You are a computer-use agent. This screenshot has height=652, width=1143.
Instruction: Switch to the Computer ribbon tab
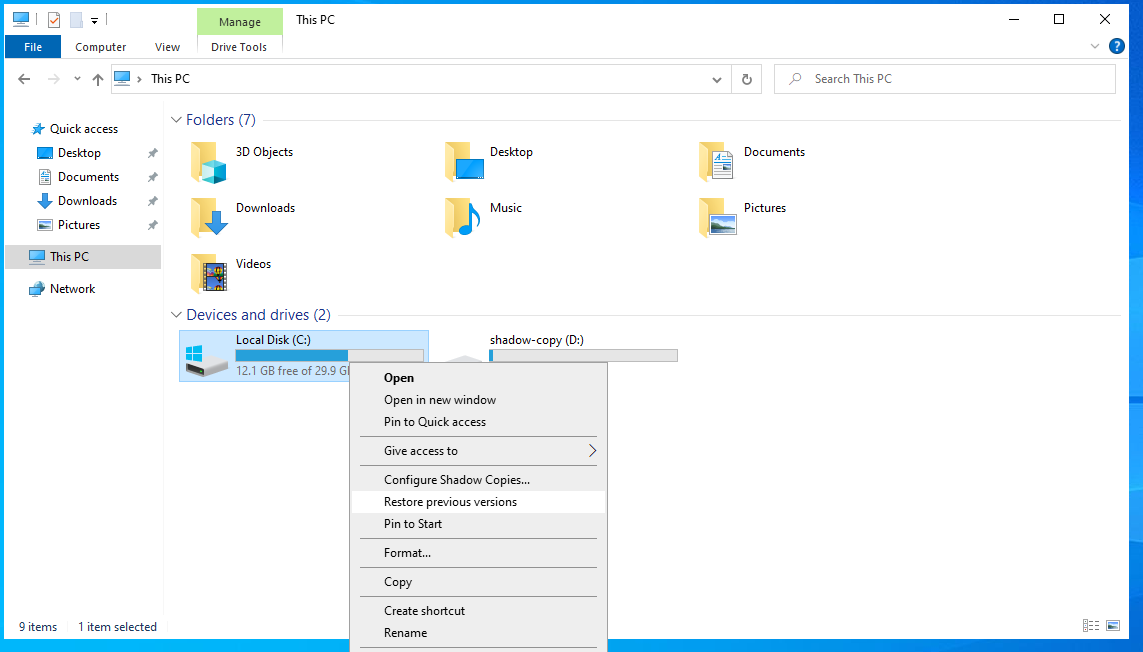101,47
